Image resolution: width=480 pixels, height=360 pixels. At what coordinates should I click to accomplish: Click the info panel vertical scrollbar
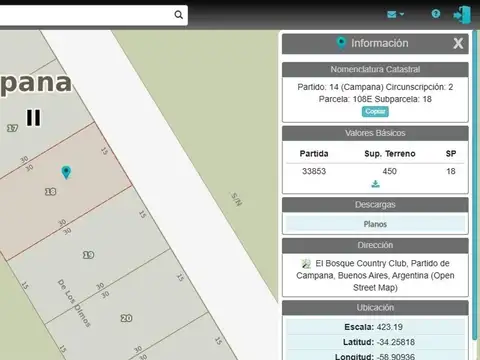pyautogui.click(x=475, y=187)
